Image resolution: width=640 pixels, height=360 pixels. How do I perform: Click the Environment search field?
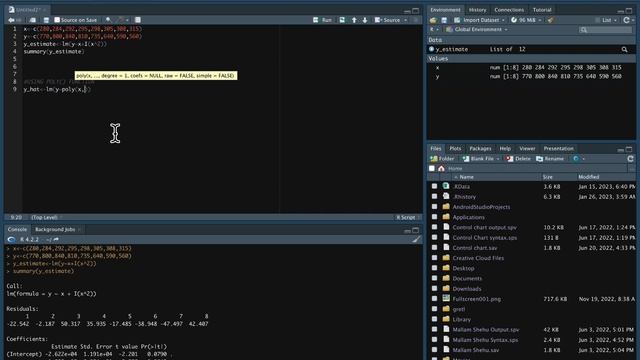coord(606,30)
